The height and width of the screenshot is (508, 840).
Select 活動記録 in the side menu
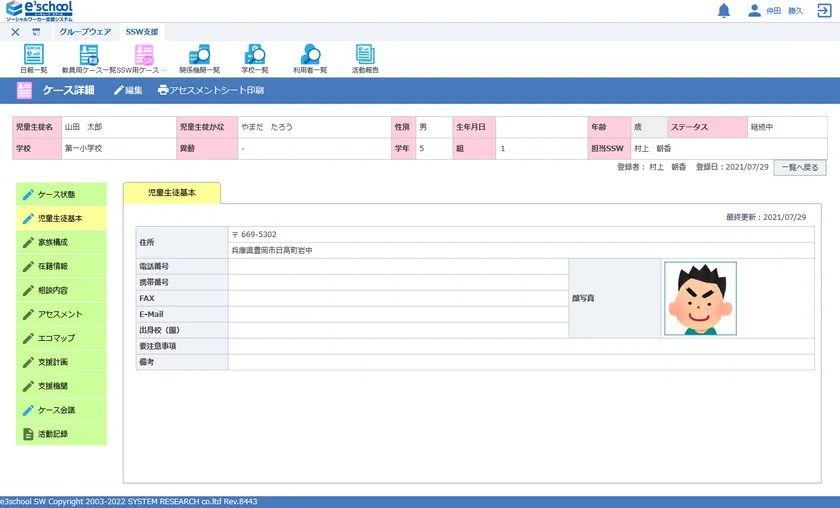(x=61, y=434)
